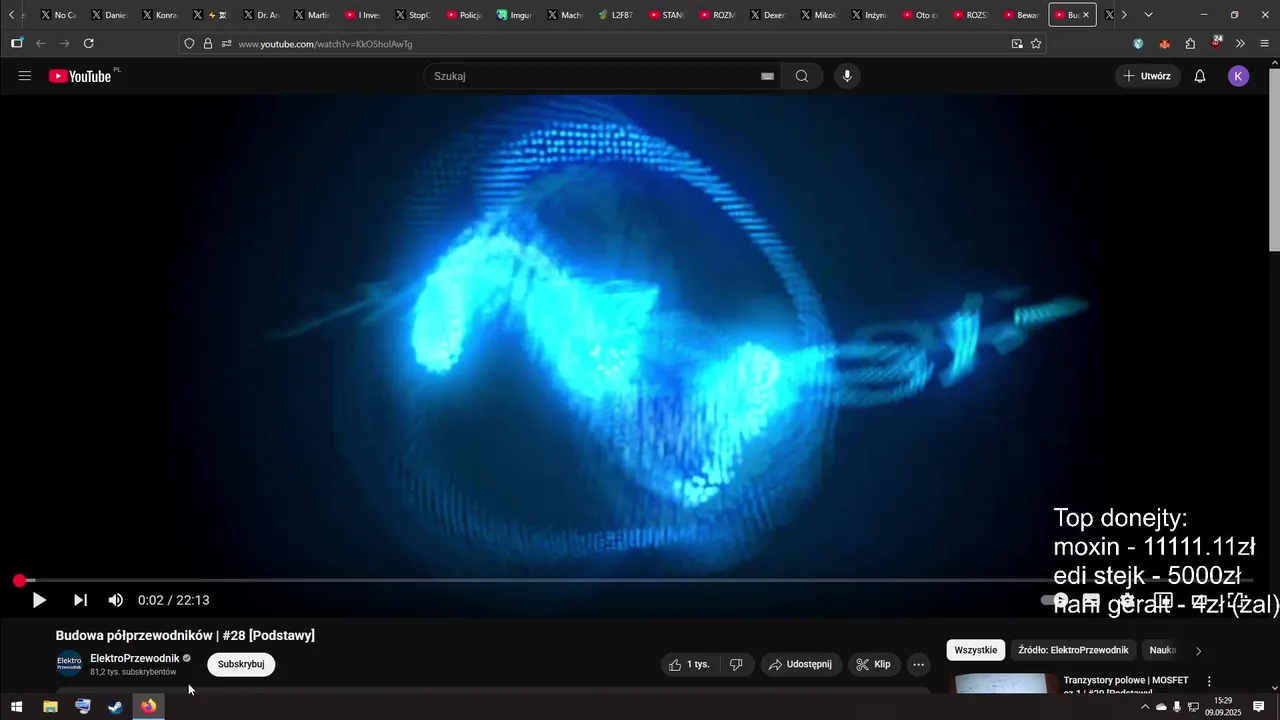Click the red progress scrubber handle
This screenshot has width=1280, height=720.
pos(19,580)
